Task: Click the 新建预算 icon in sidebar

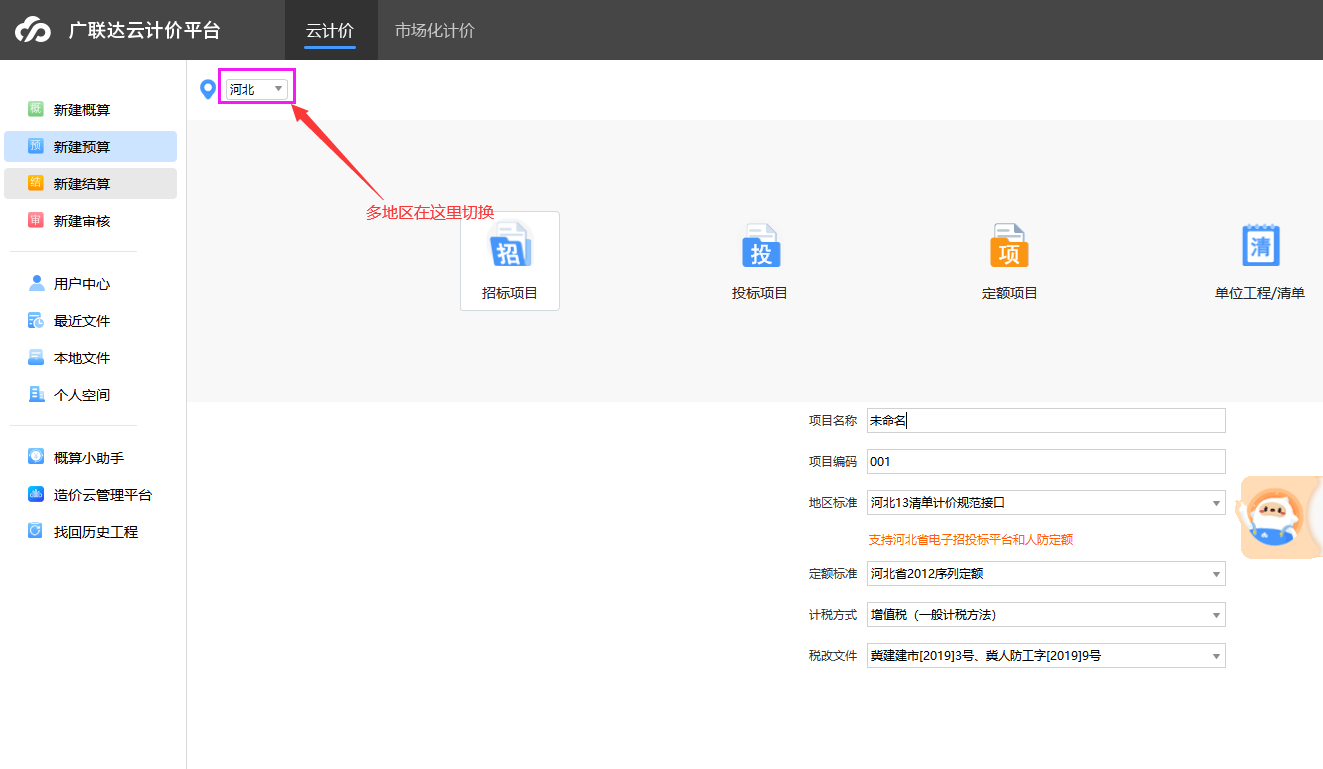Action: click(x=36, y=146)
